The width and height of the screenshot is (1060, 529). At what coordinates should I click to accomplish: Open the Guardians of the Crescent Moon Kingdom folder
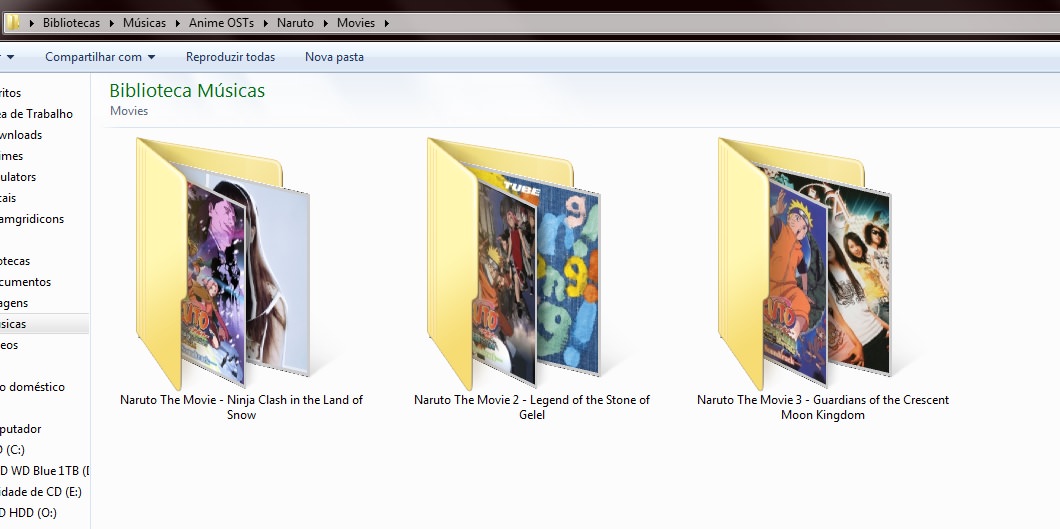804,263
